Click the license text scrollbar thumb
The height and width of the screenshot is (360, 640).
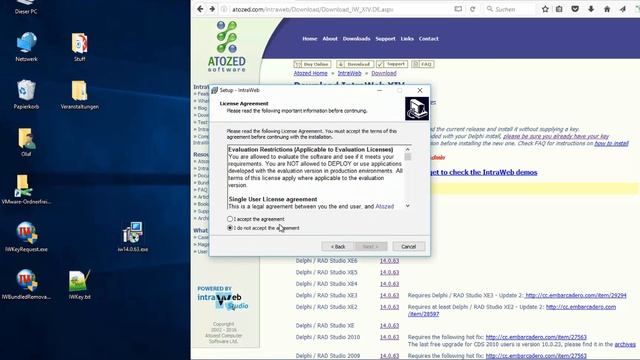[x=408, y=157]
